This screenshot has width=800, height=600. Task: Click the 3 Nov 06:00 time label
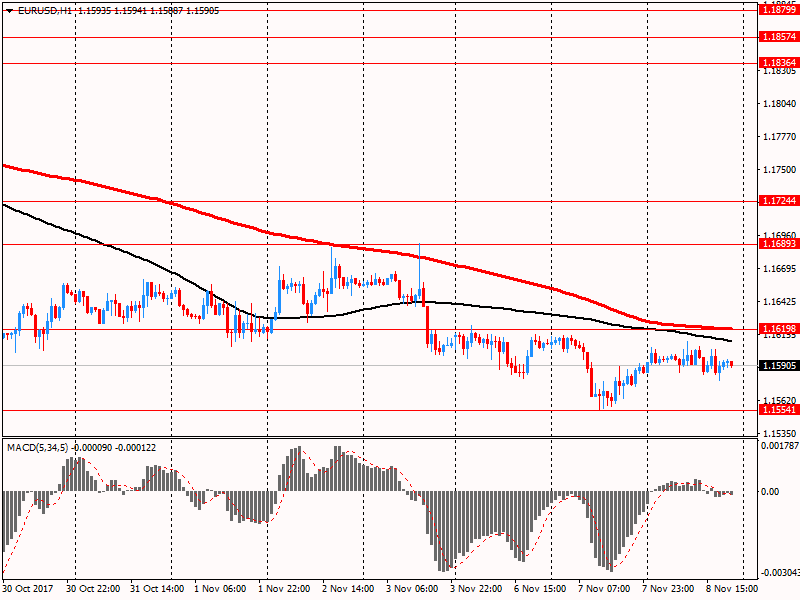412,588
